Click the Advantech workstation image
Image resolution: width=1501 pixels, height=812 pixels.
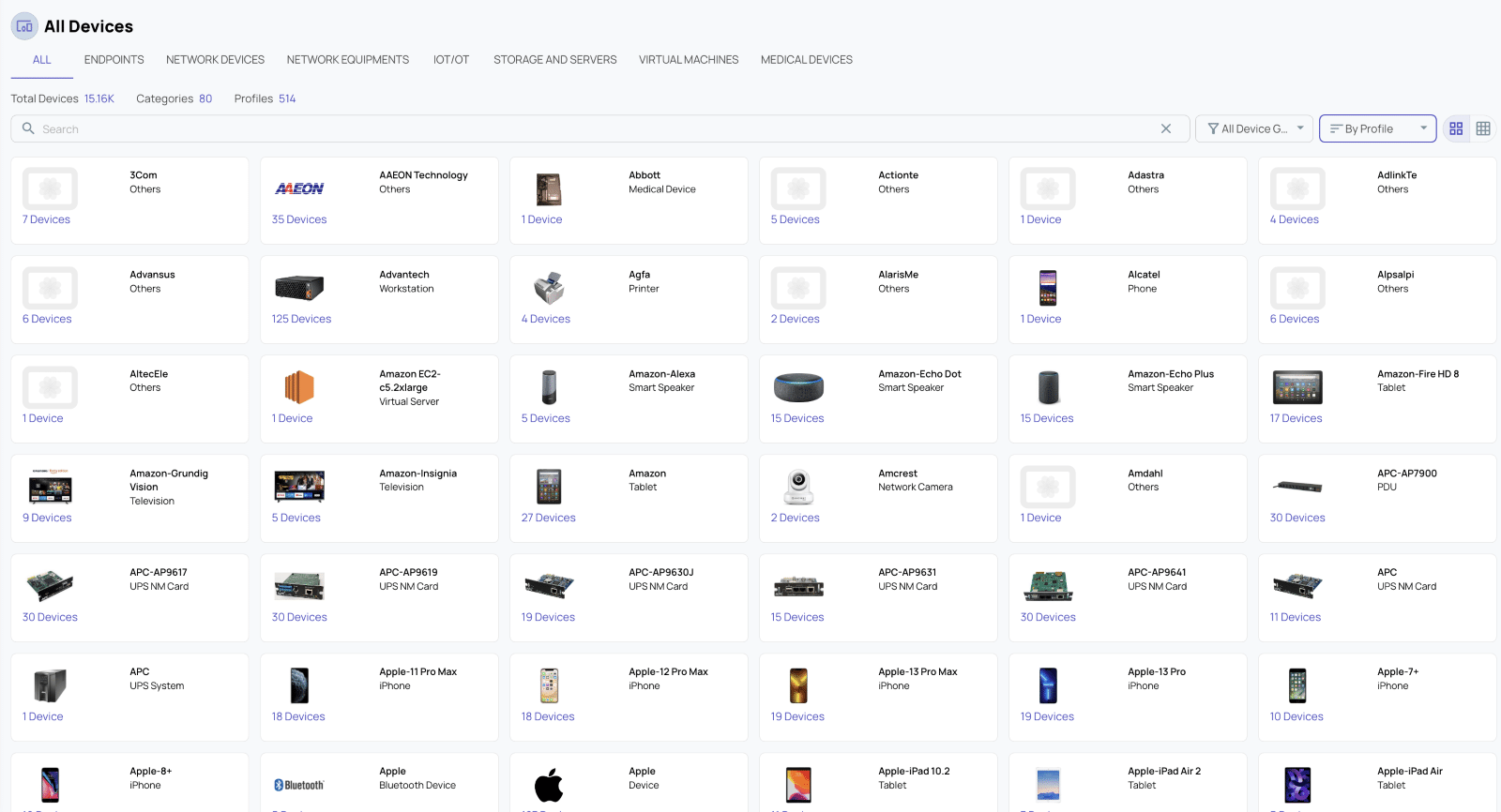pos(299,288)
